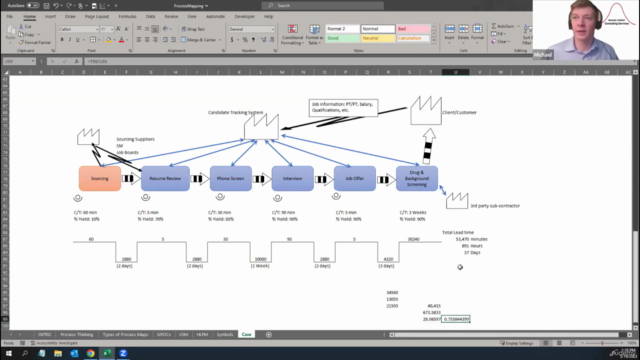Click the Search box in title bar
Screen dimensions: 640x360
322,6
